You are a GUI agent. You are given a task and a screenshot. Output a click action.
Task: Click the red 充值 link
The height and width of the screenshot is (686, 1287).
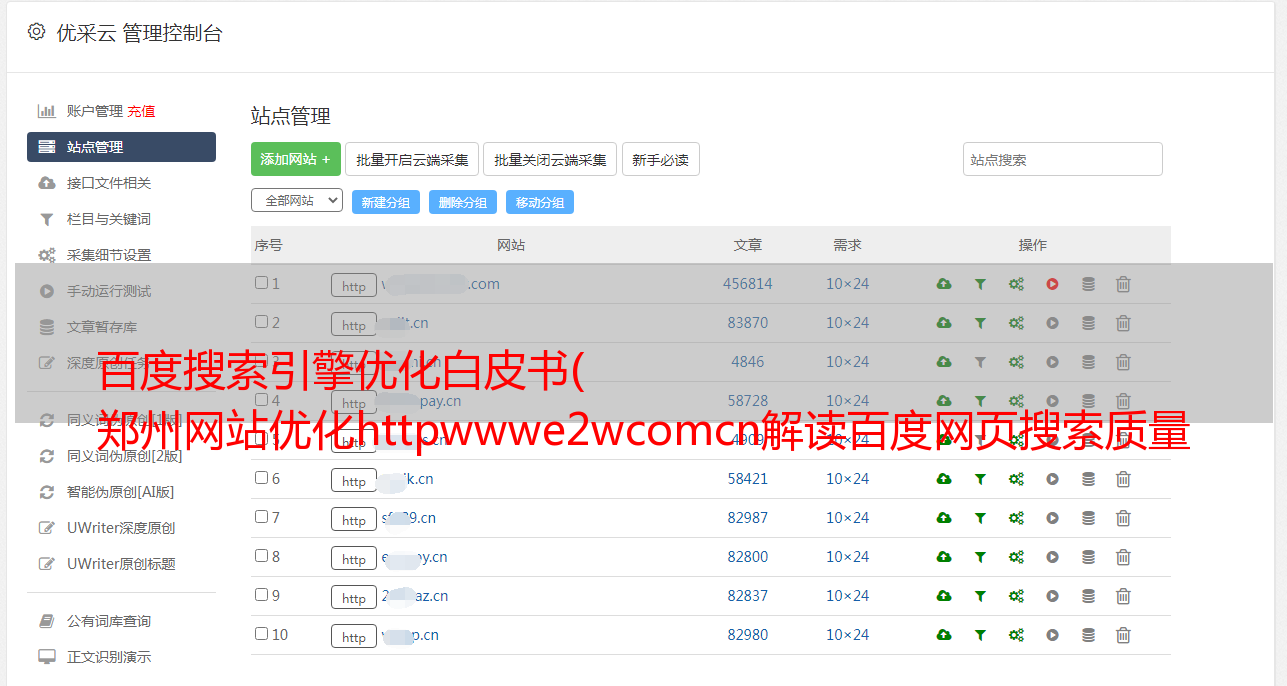[141, 111]
